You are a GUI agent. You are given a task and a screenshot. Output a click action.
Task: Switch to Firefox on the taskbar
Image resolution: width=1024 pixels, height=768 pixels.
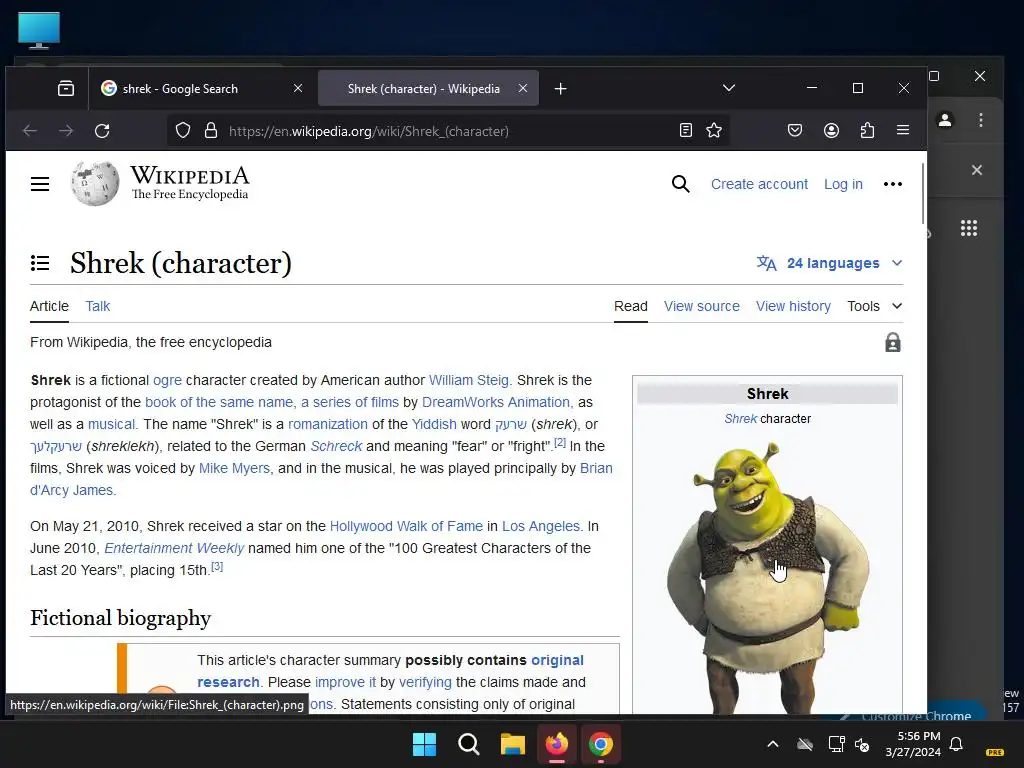(x=556, y=744)
